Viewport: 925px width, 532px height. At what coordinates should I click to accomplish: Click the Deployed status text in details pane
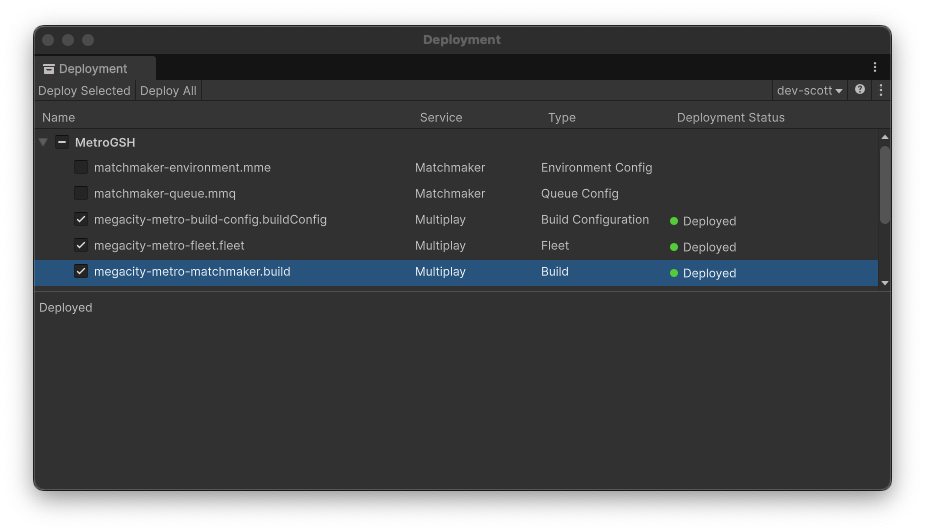click(65, 307)
